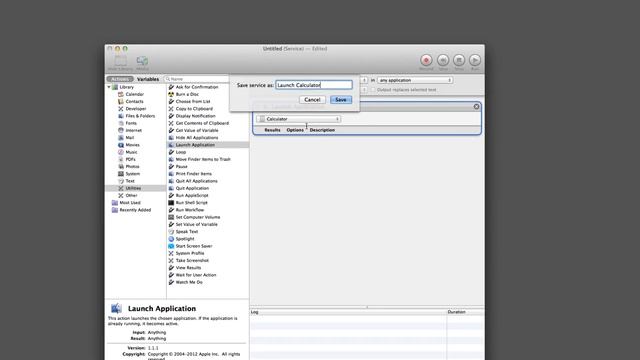Viewport: 640px width, 360px height.
Task: Select the System category
Action: [x=132, y=174]
